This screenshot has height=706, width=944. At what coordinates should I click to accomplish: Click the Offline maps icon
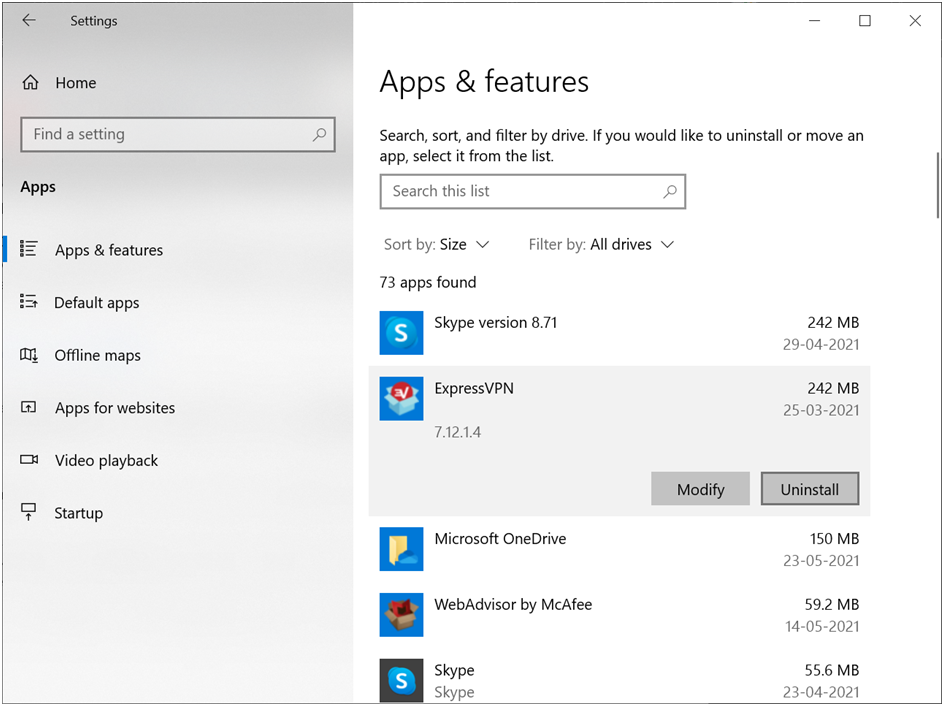pos(28,355)
